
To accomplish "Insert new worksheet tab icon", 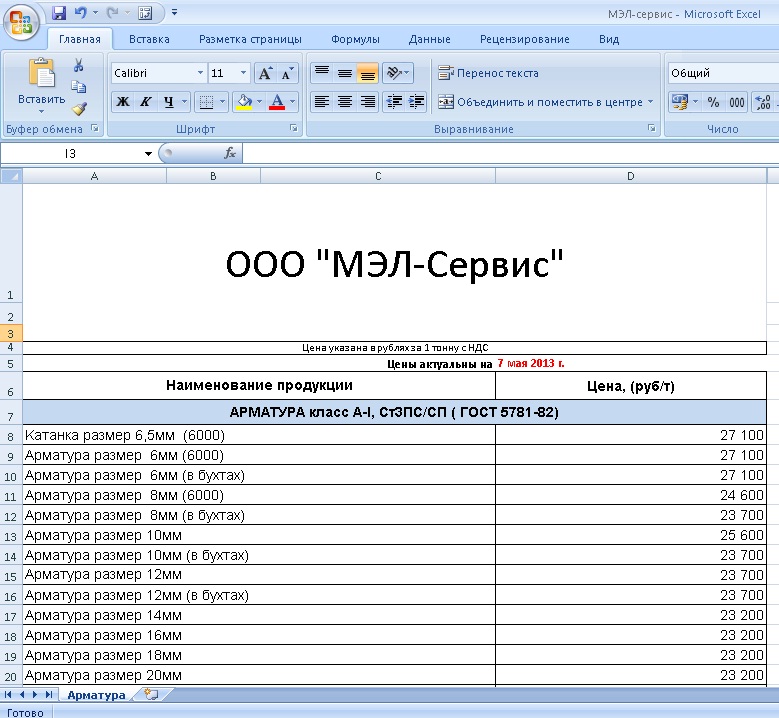I will [x=152, y=694].
